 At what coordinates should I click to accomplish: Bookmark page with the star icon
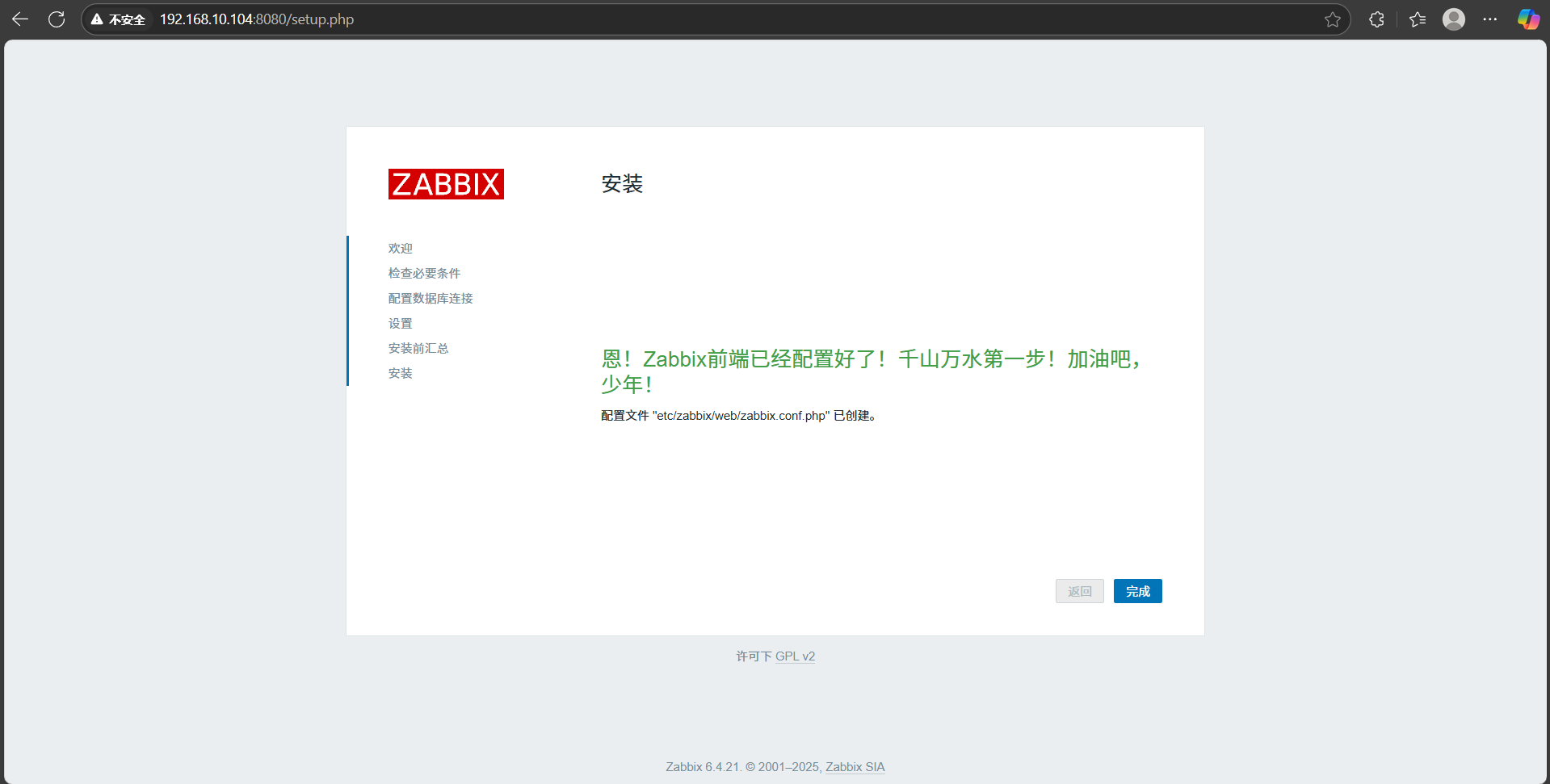[x=1333, y=19]
